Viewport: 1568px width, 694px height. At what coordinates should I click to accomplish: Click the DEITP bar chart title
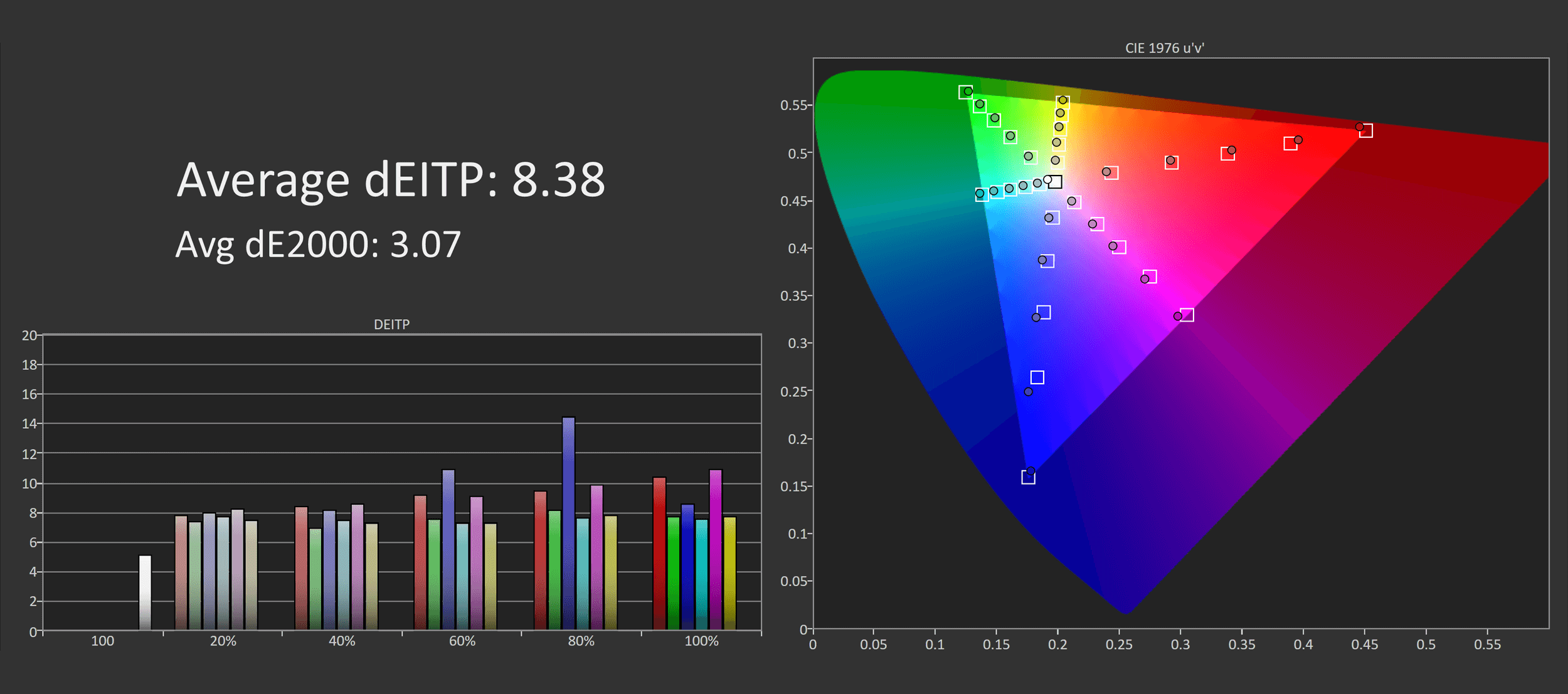pyautogui.click(x=391, y=324)
